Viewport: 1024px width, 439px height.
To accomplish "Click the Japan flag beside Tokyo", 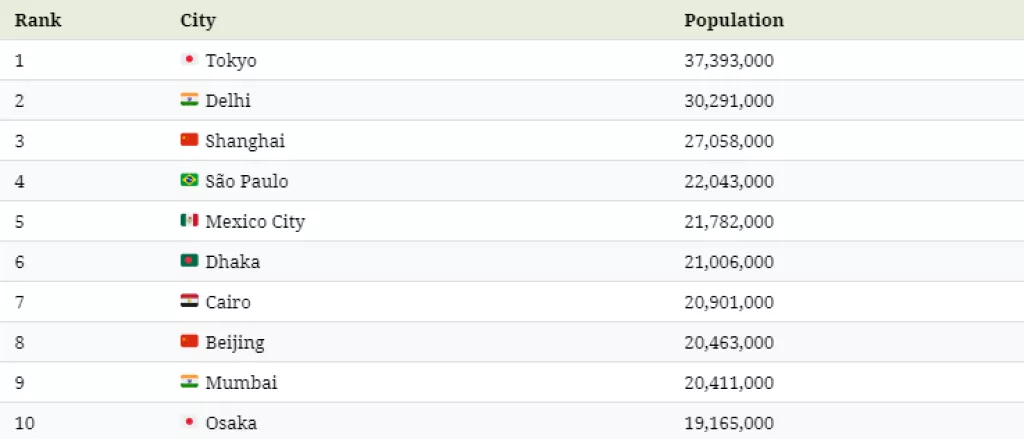I will pyautogui.click(x=189, y=60).
